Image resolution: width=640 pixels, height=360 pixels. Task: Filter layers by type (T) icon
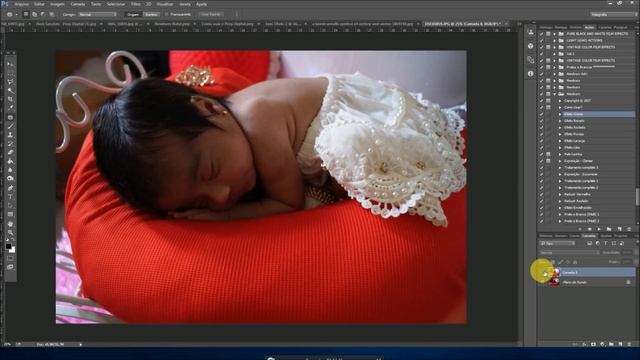[x=606, y=243]
